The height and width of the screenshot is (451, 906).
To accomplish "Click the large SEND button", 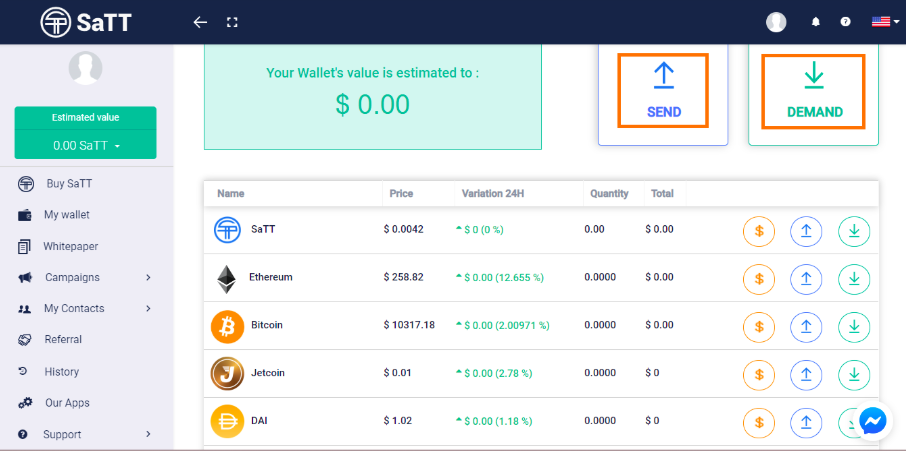I will 664,90.
